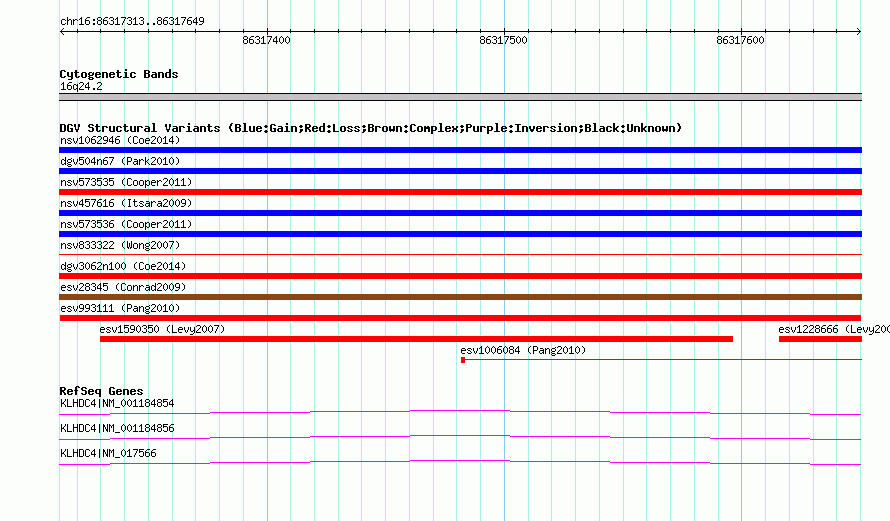Select the gray 16q24.2 cytogenetic band bar
This screenshot has width=890, height=521.
click(460, 97)
